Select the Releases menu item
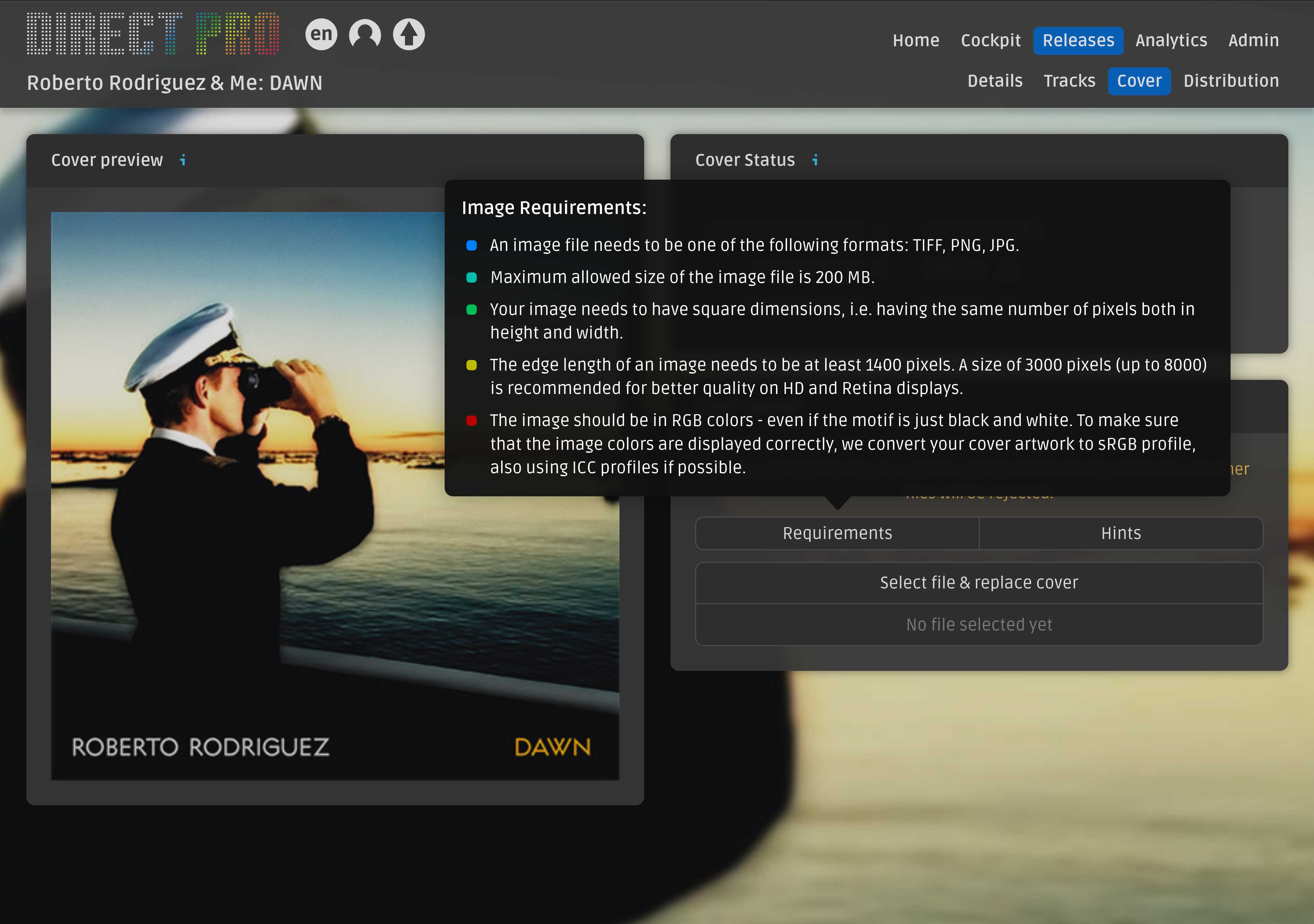The width and height of the screenshot is (1314, 924). pos(1078,41)
